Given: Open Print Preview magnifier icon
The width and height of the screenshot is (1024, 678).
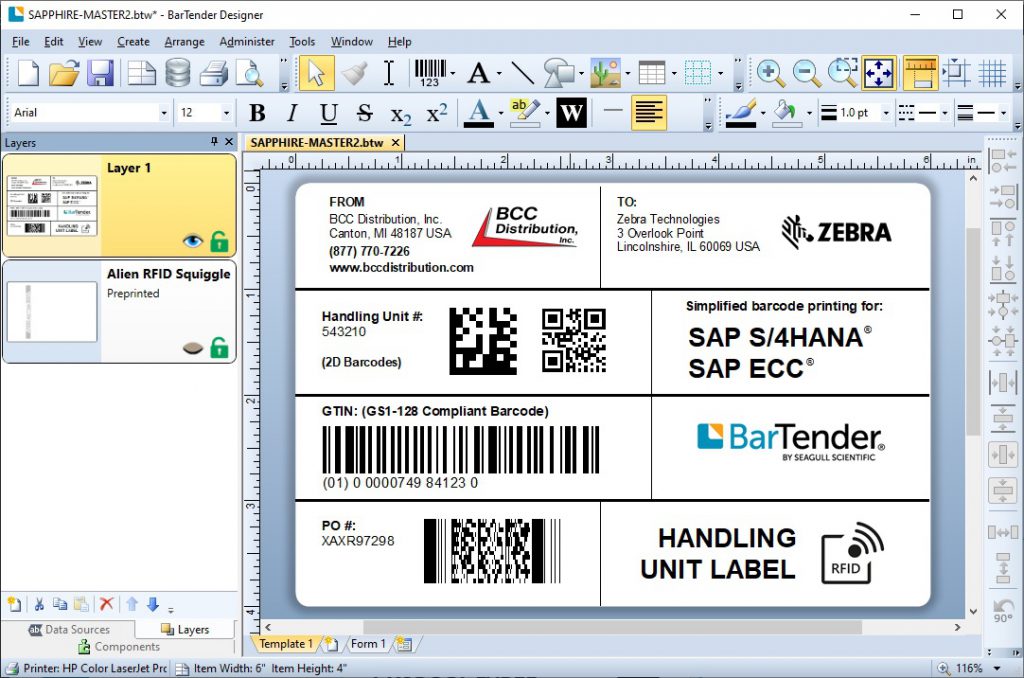Looking at the screenshot, I should coord(249,73).
